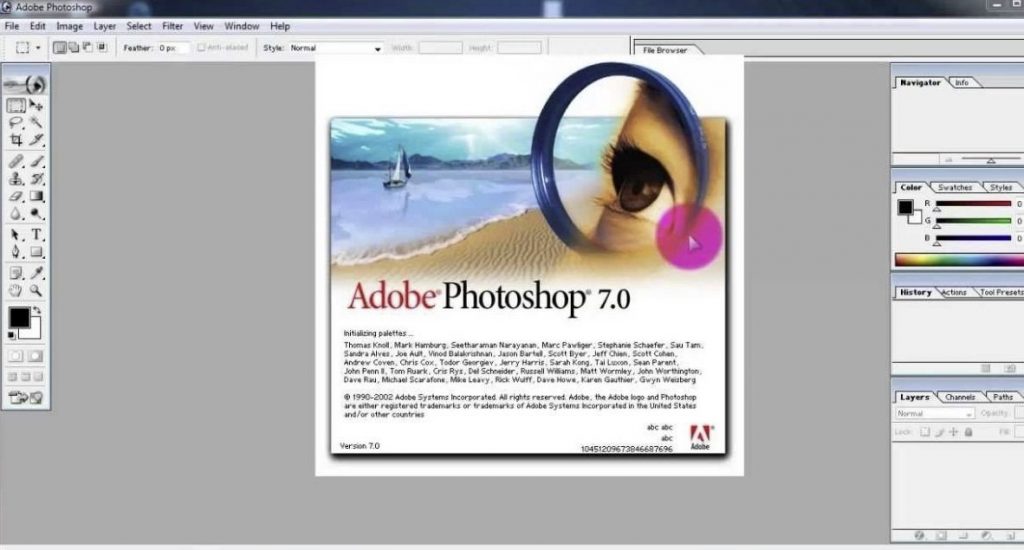The width and height of the screenshot is (1024, 550).
Task: Select the Slice tool
Action: point(36,140)
